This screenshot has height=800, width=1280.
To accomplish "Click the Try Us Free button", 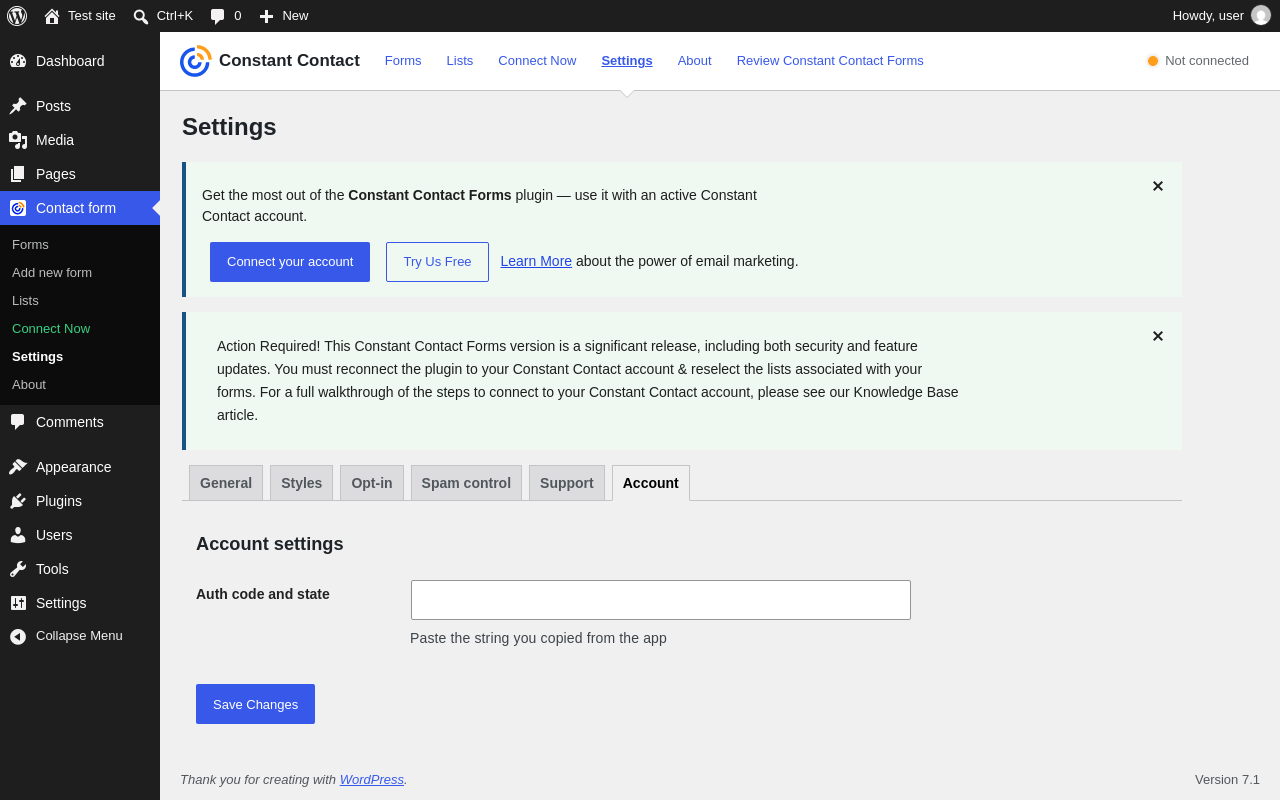I will pos(437,262).
